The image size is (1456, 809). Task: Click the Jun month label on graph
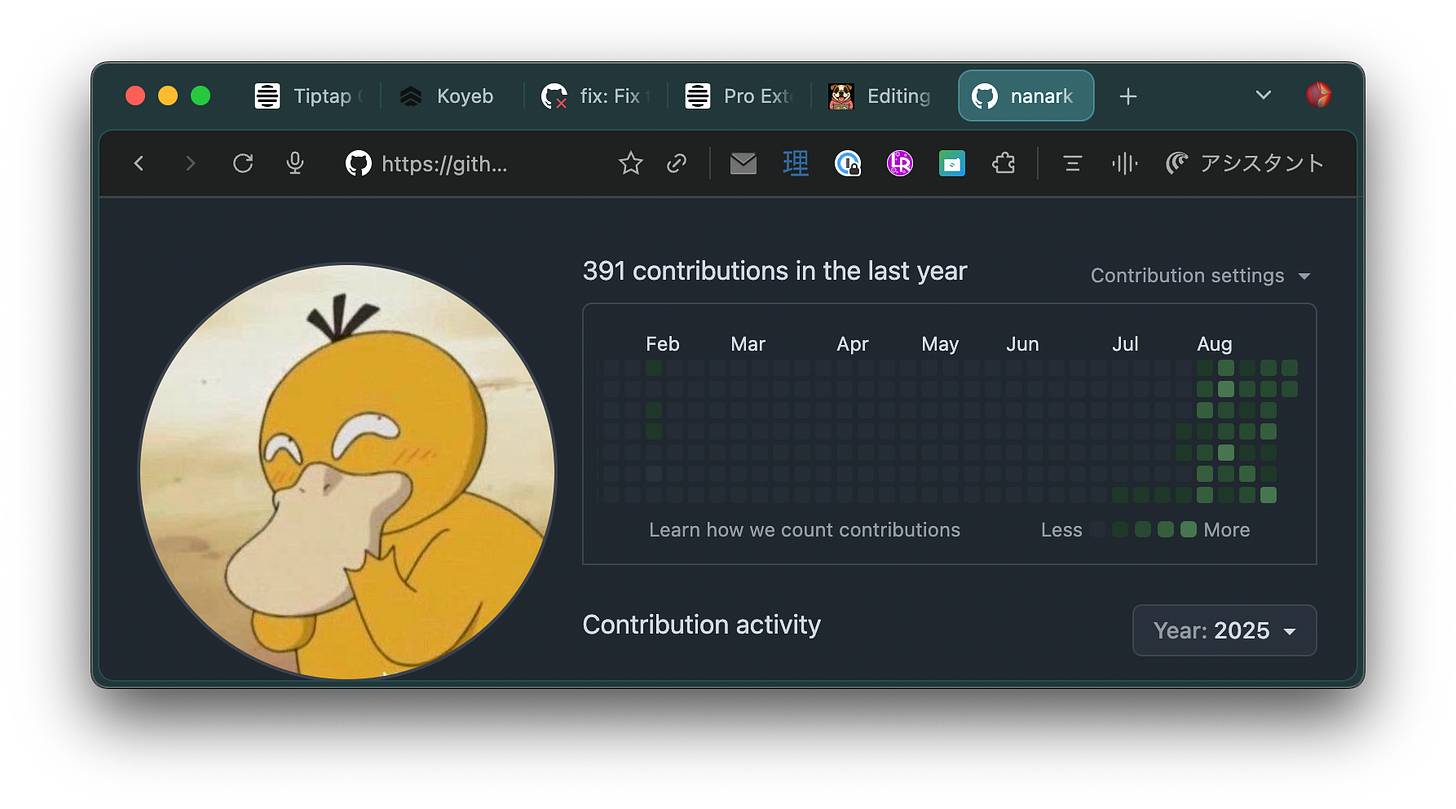[x=1022, y=344]
